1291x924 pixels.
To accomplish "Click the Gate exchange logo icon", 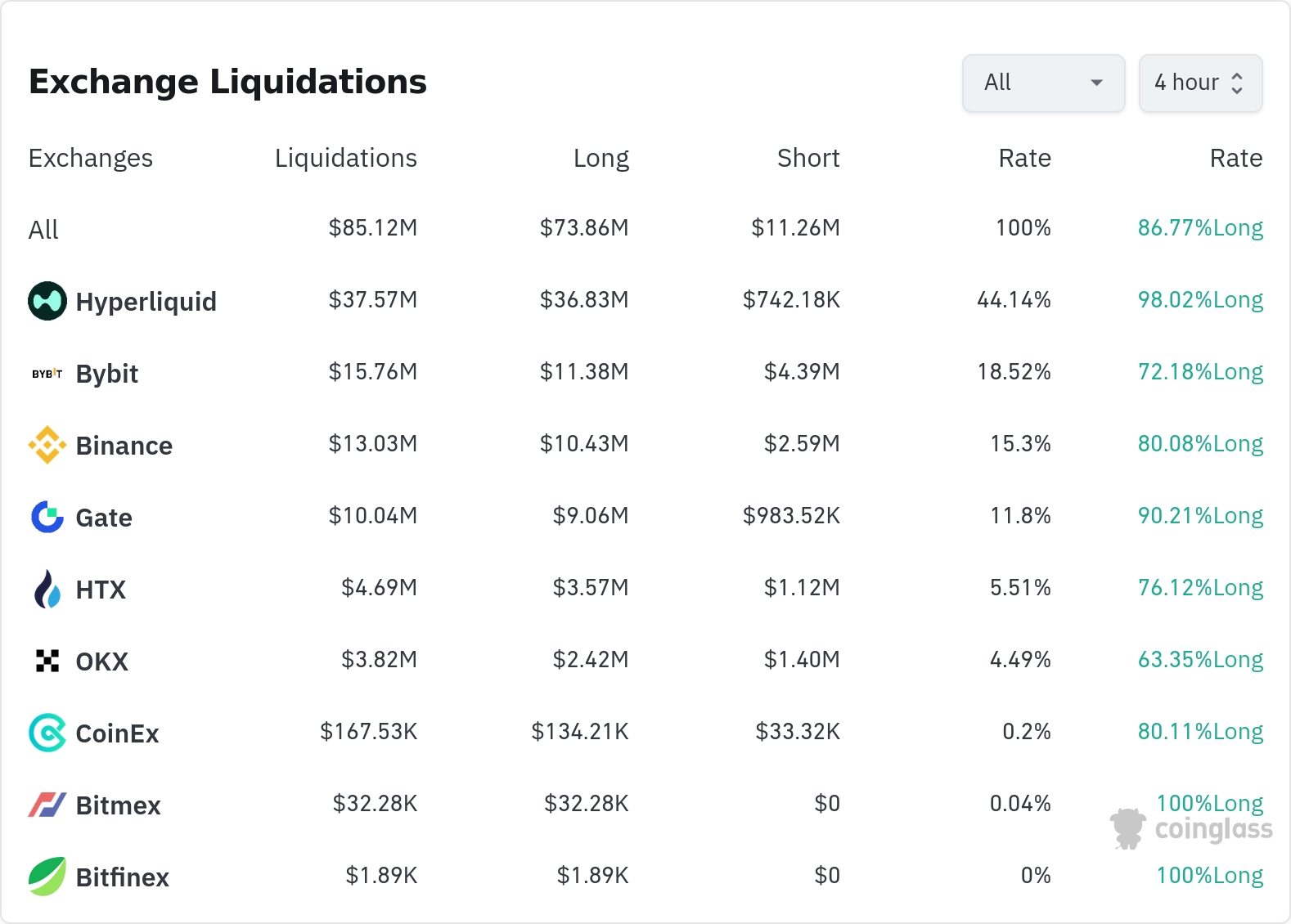I will tap(47, 517).
